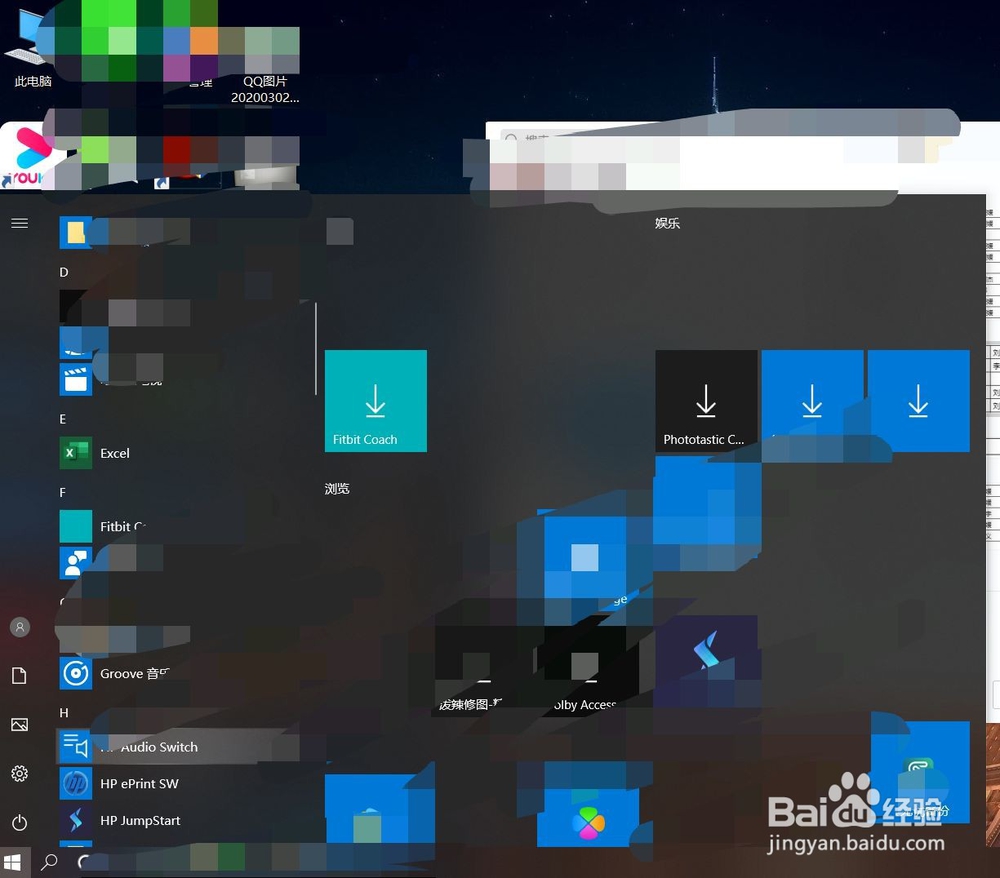Click the Windows Start button
Viewport: 1000px width, 878px height.
(12, 863)
